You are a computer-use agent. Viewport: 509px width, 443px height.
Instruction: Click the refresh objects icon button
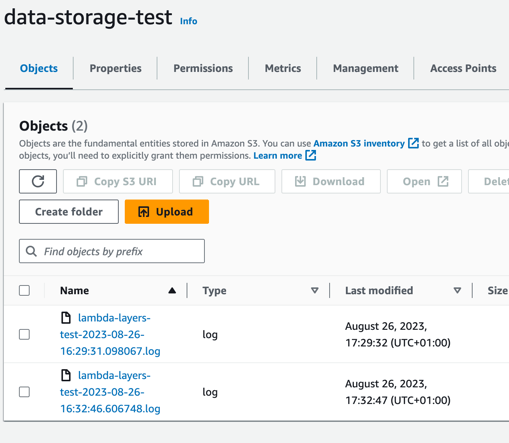click(38, 181)
